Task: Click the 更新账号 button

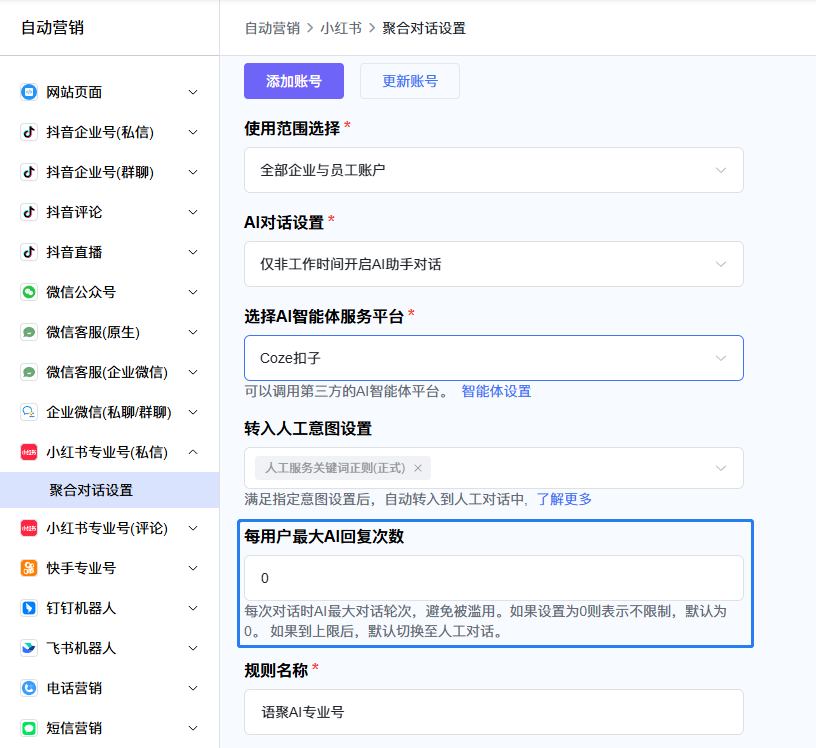Action: [410, 81]
